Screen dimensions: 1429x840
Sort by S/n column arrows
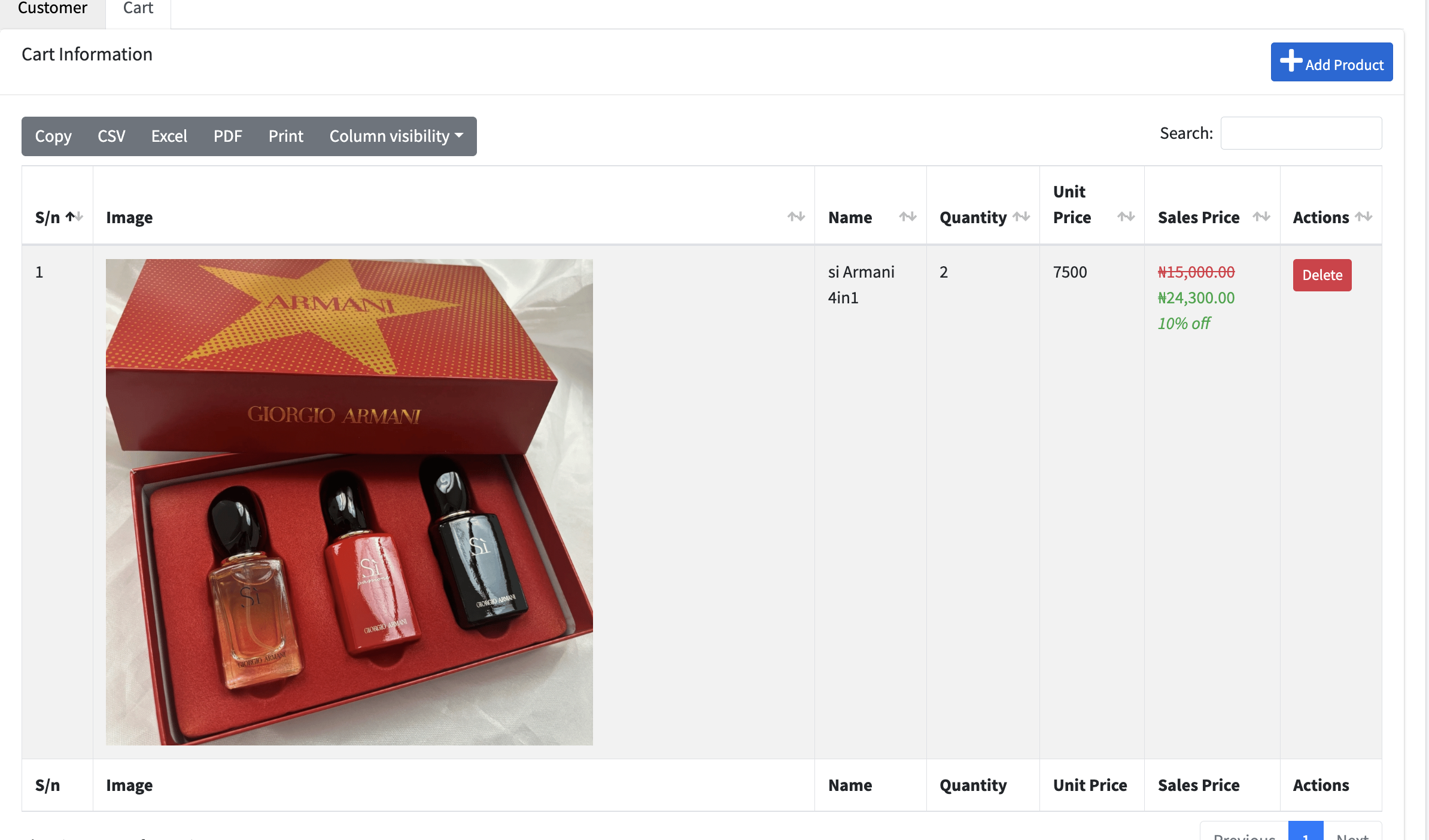pos(74,217)
